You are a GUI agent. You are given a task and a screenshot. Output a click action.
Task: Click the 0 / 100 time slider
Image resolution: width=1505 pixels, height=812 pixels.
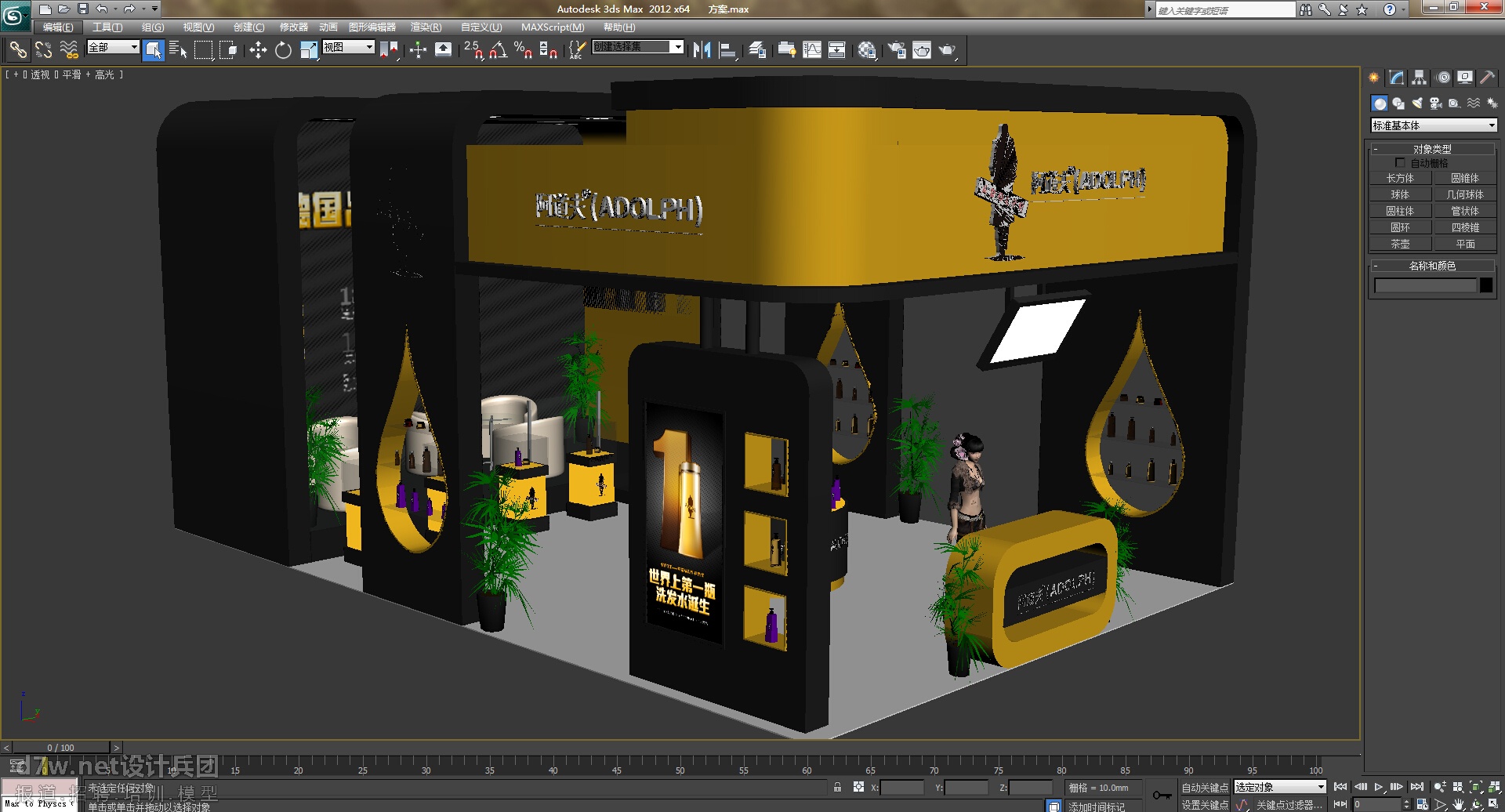[x=61, y=748]
